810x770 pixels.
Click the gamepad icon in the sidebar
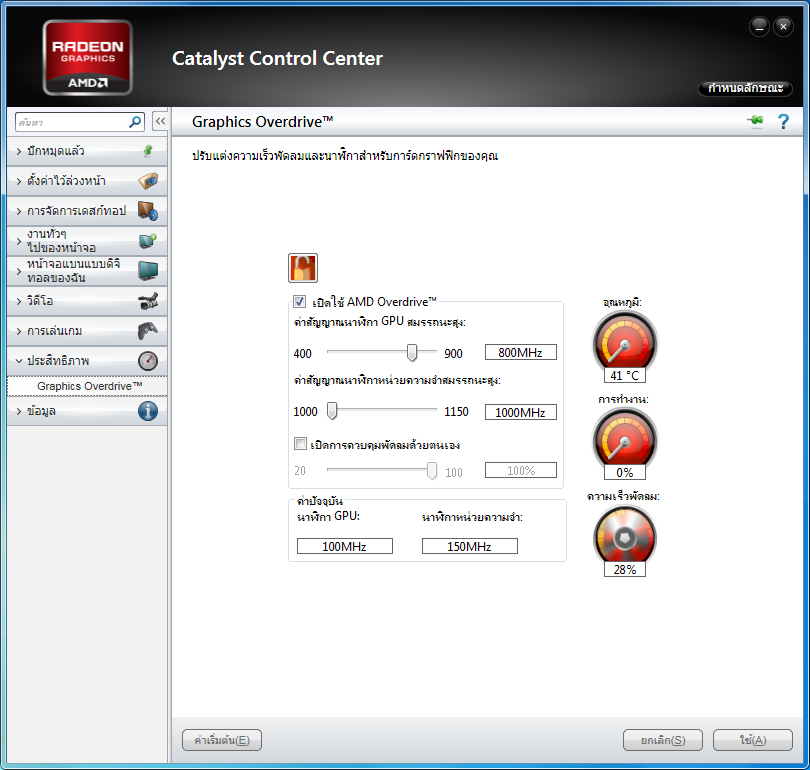coord(148,331)
